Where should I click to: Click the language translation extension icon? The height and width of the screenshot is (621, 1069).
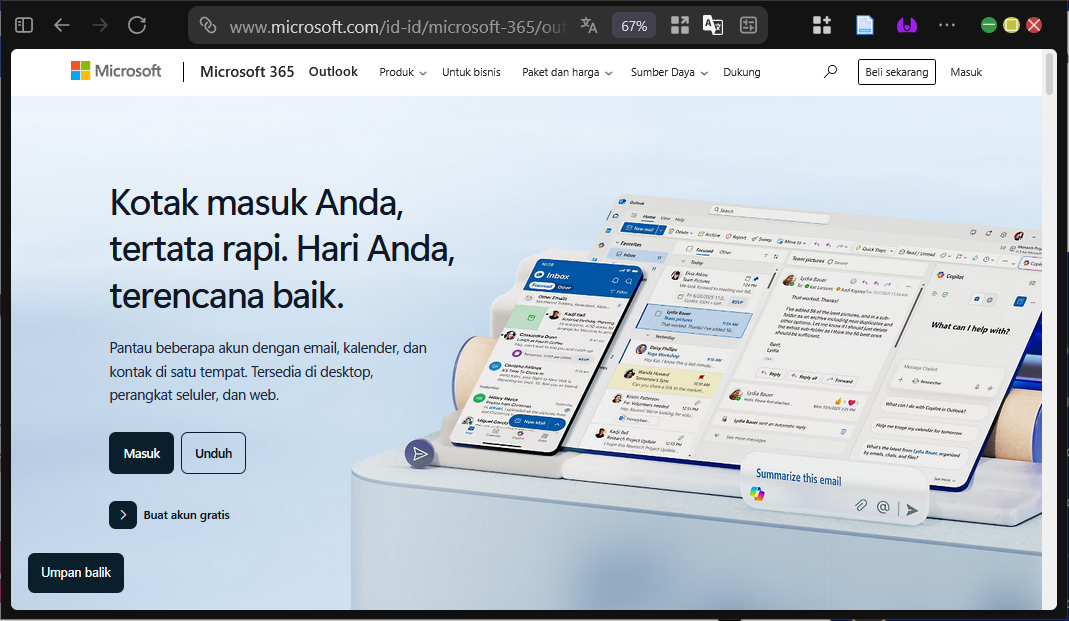(712, 26)
